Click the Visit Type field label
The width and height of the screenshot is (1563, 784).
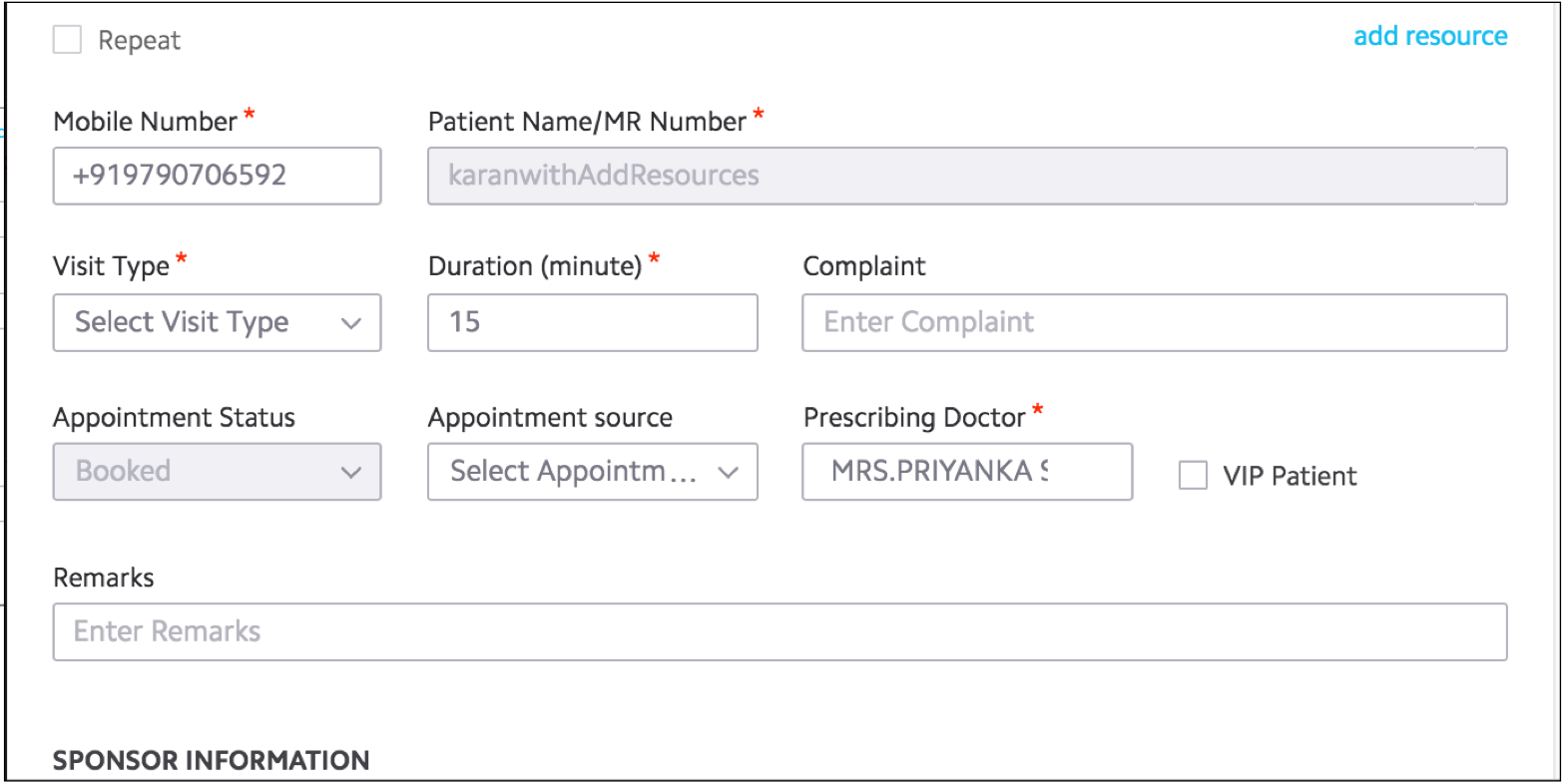[111, 266]
